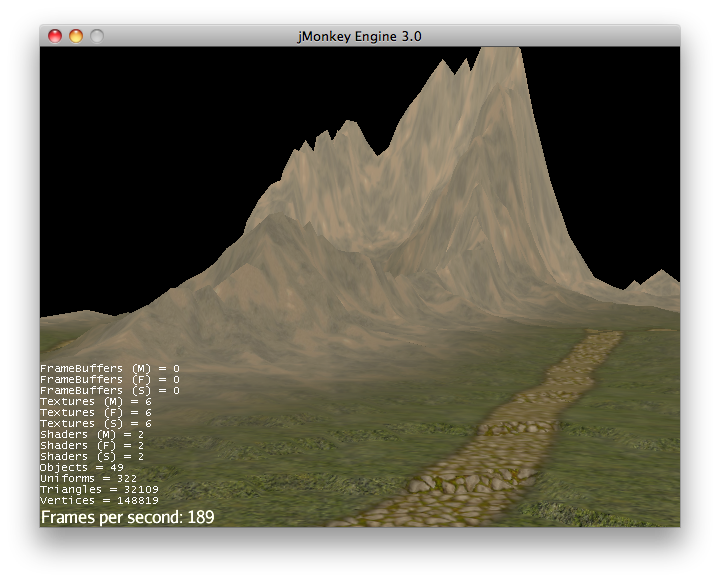Click the Vertices = 148819 stat line

pos(99,501)
